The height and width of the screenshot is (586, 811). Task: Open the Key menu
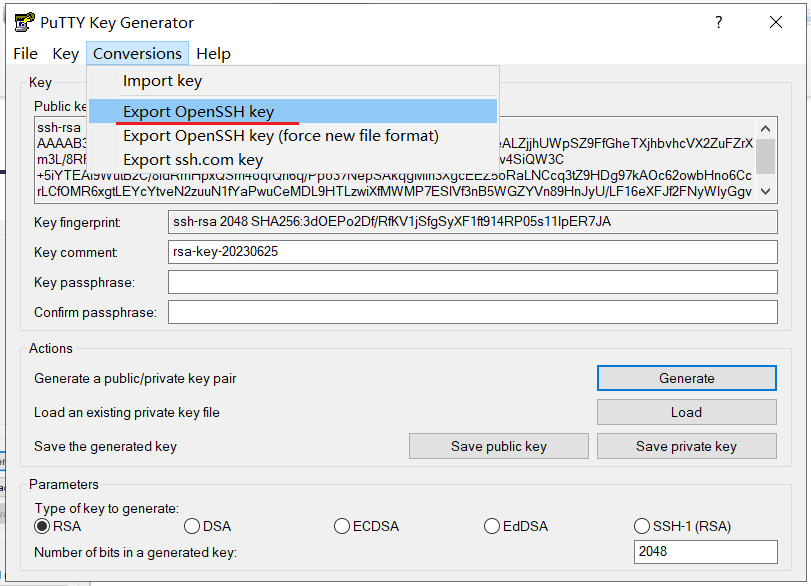coord(66,54)
